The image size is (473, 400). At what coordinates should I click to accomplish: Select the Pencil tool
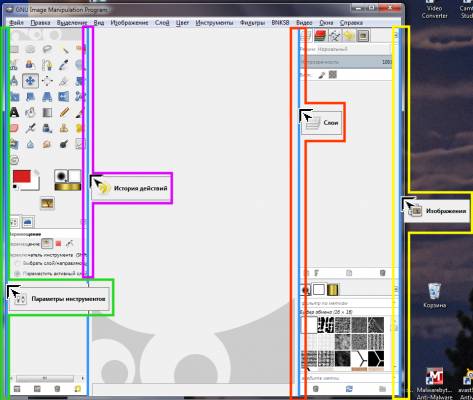click(64, 112)
